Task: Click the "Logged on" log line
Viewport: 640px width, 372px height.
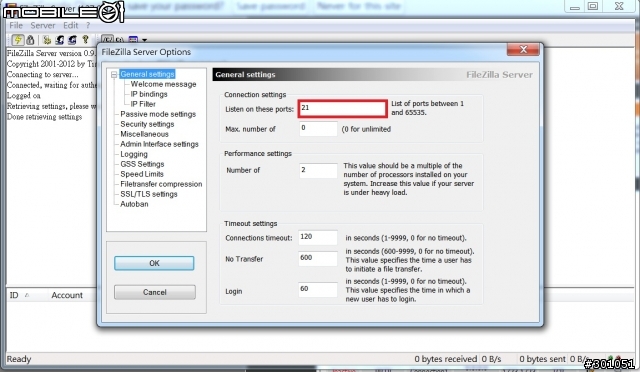Action: (24, 96)
